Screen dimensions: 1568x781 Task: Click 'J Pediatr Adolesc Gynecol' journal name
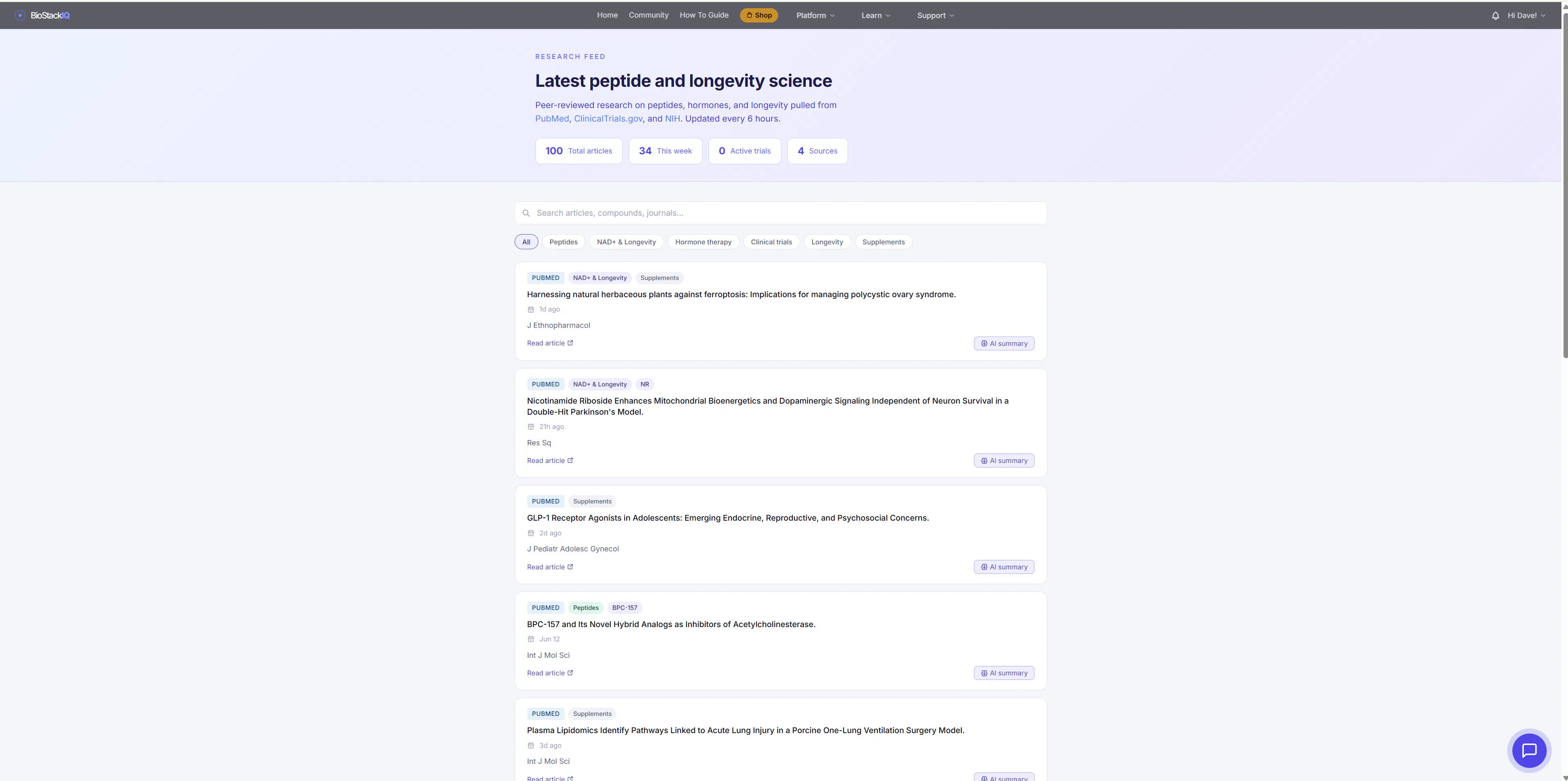point(573,549)
